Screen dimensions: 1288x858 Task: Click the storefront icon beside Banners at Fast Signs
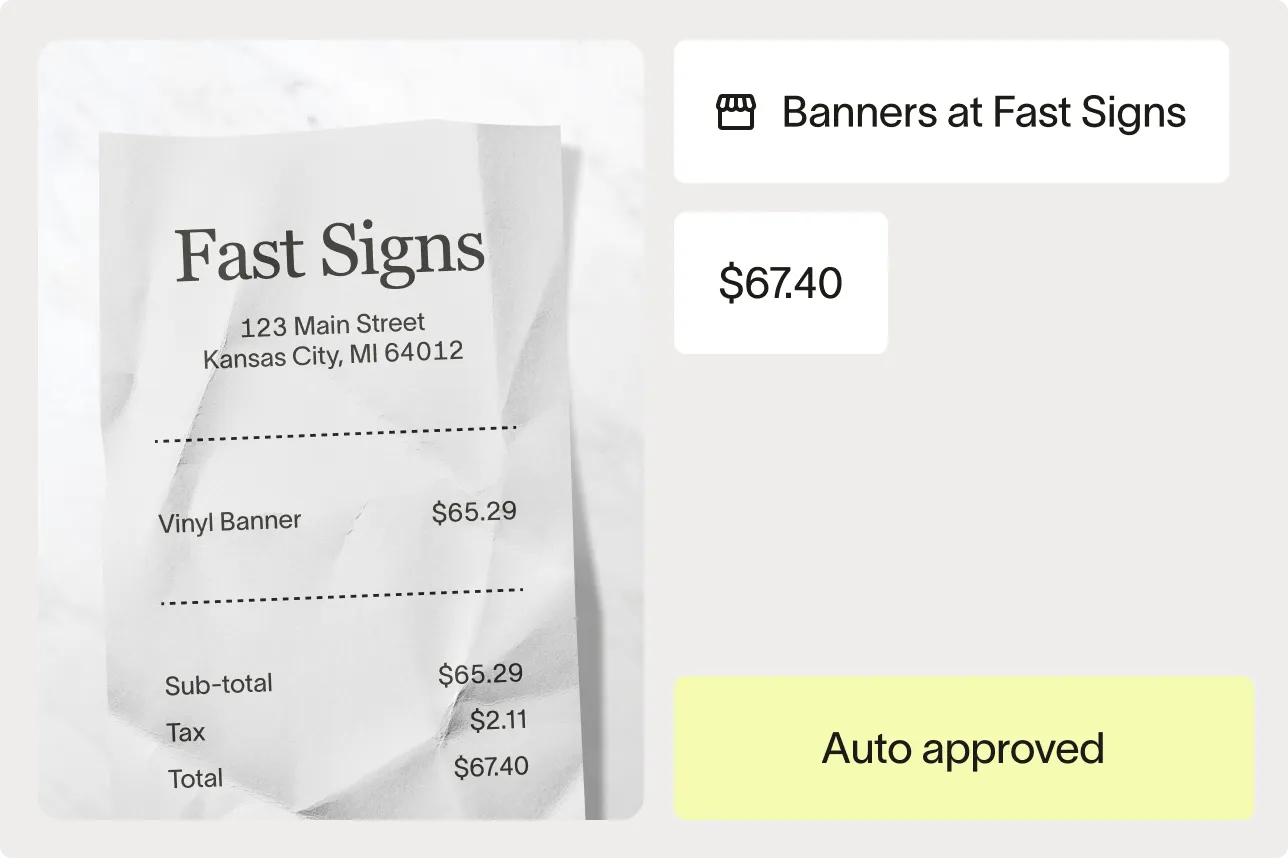point(737,112)
